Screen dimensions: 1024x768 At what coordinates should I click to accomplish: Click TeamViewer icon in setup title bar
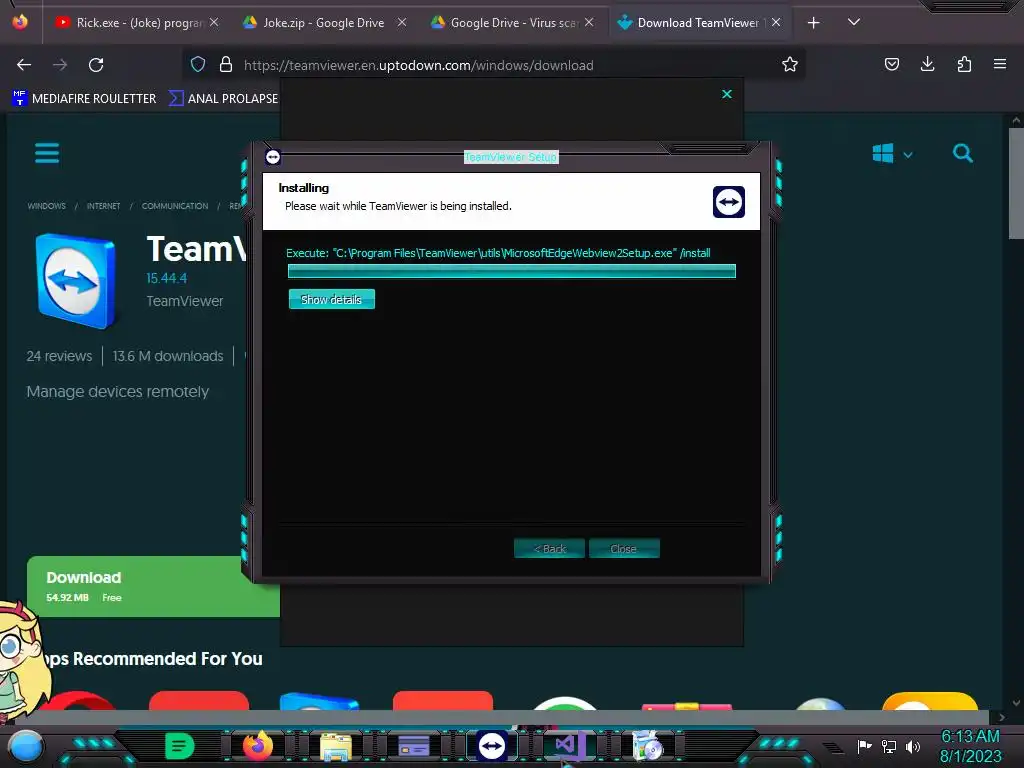point(273,157)
